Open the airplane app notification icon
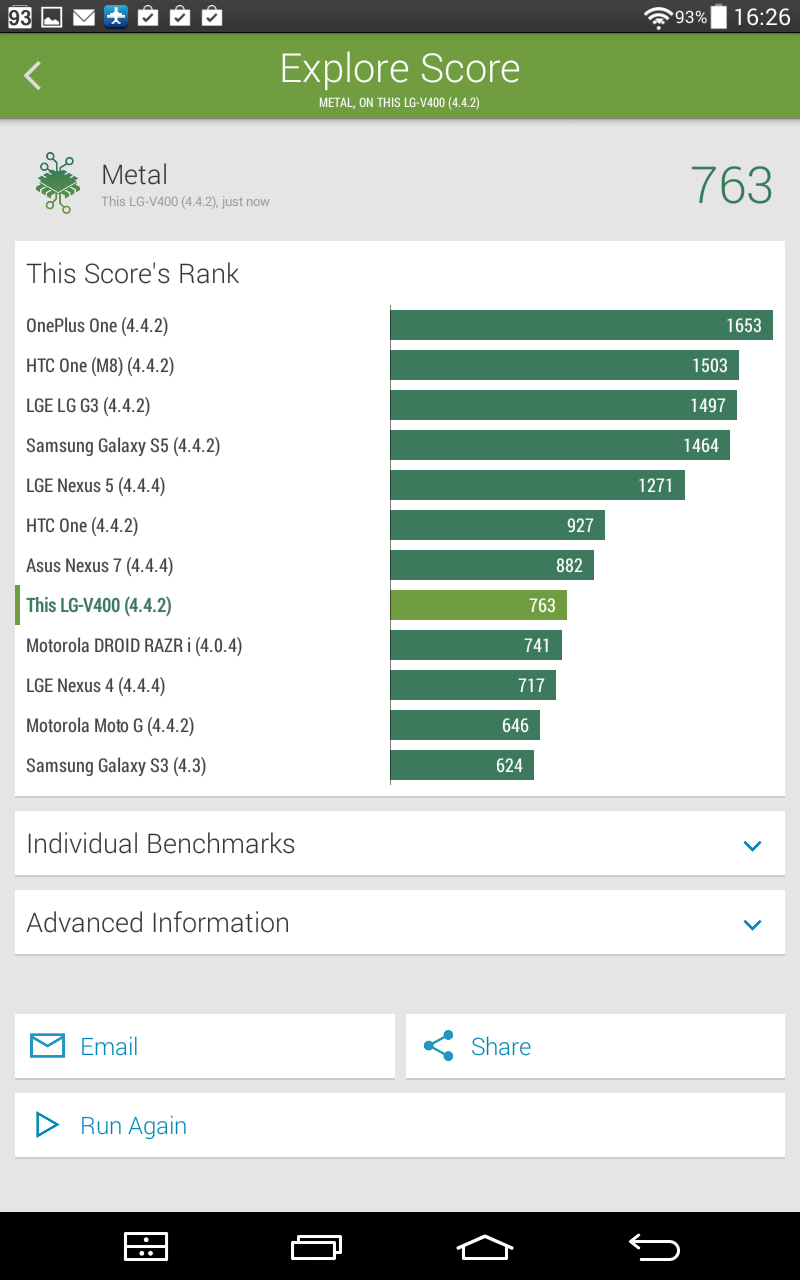 coord(116,16)
